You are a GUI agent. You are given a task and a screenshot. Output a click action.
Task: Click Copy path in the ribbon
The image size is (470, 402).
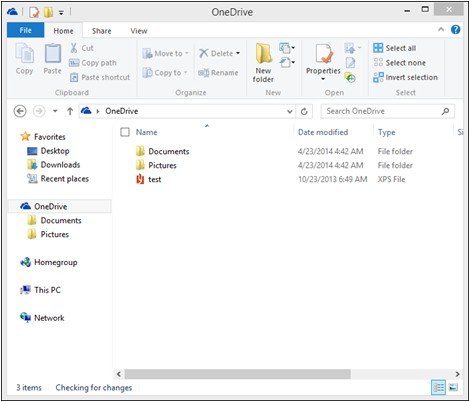click(93, 63)
